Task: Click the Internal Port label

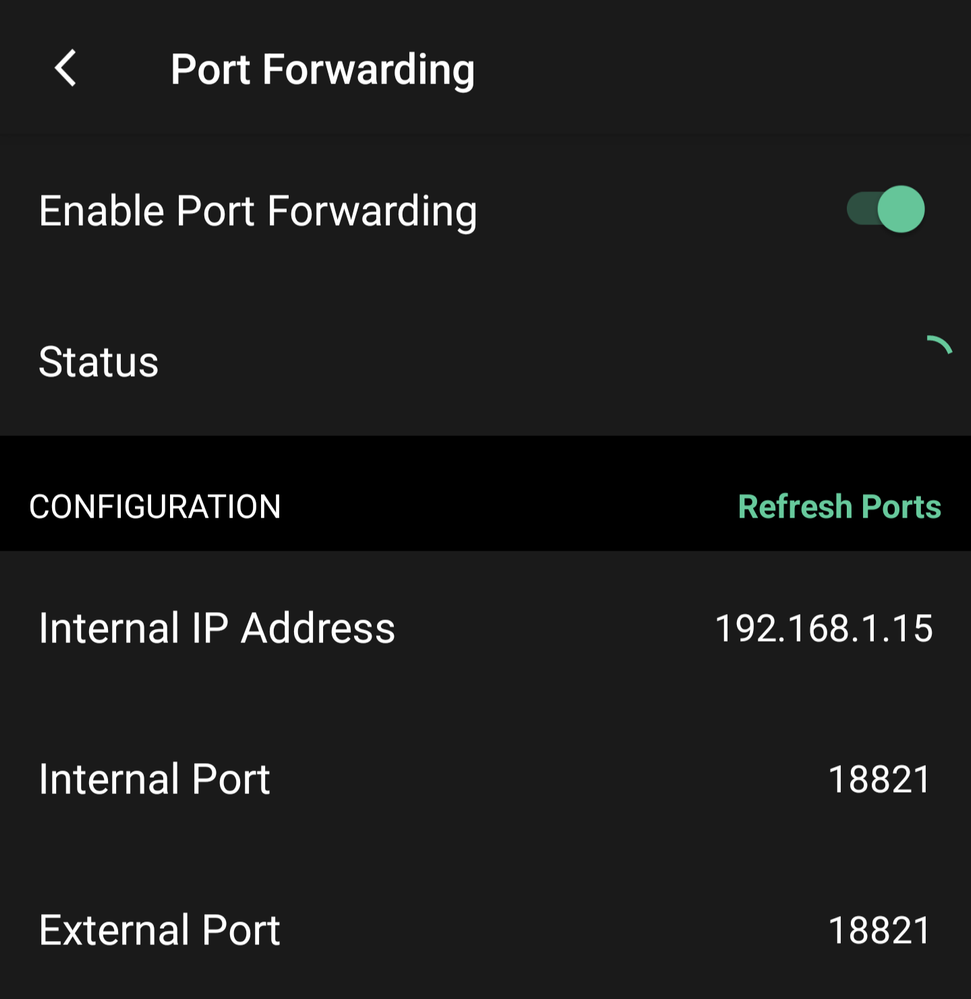Action: coord(154,780)
